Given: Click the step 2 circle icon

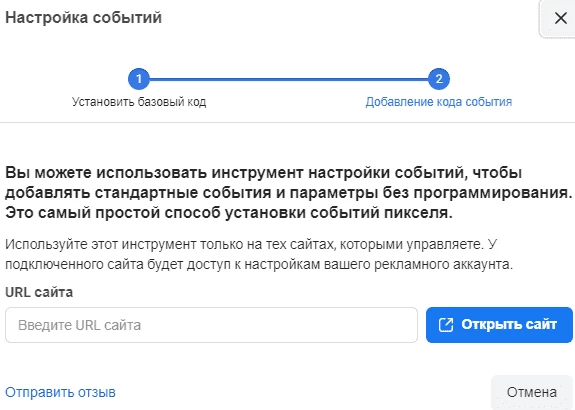Looking at the screenshot, I should pyautogui.click(x=439, y=79).
